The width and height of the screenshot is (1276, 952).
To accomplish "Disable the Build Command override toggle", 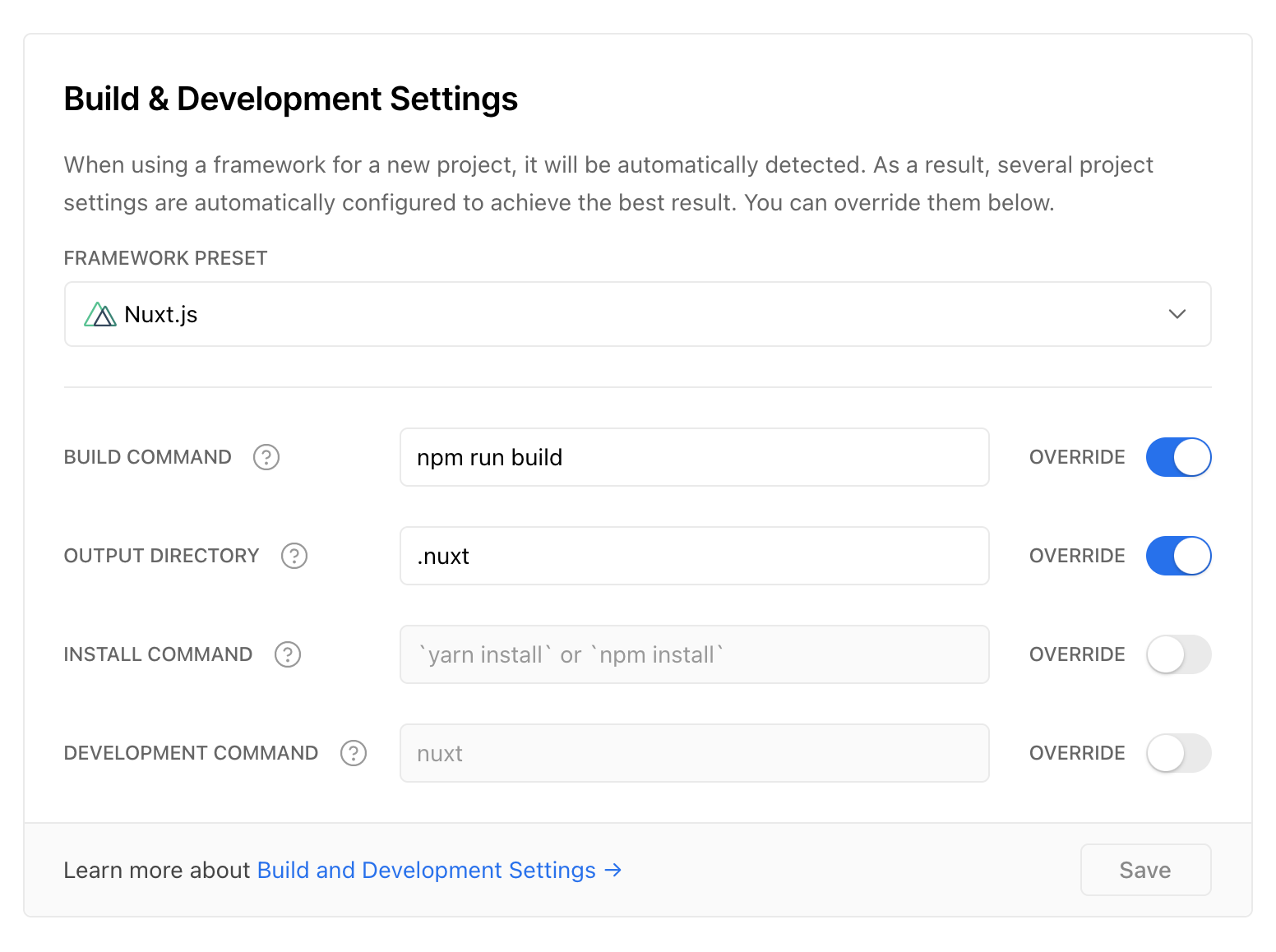I will pos(1178,457).
